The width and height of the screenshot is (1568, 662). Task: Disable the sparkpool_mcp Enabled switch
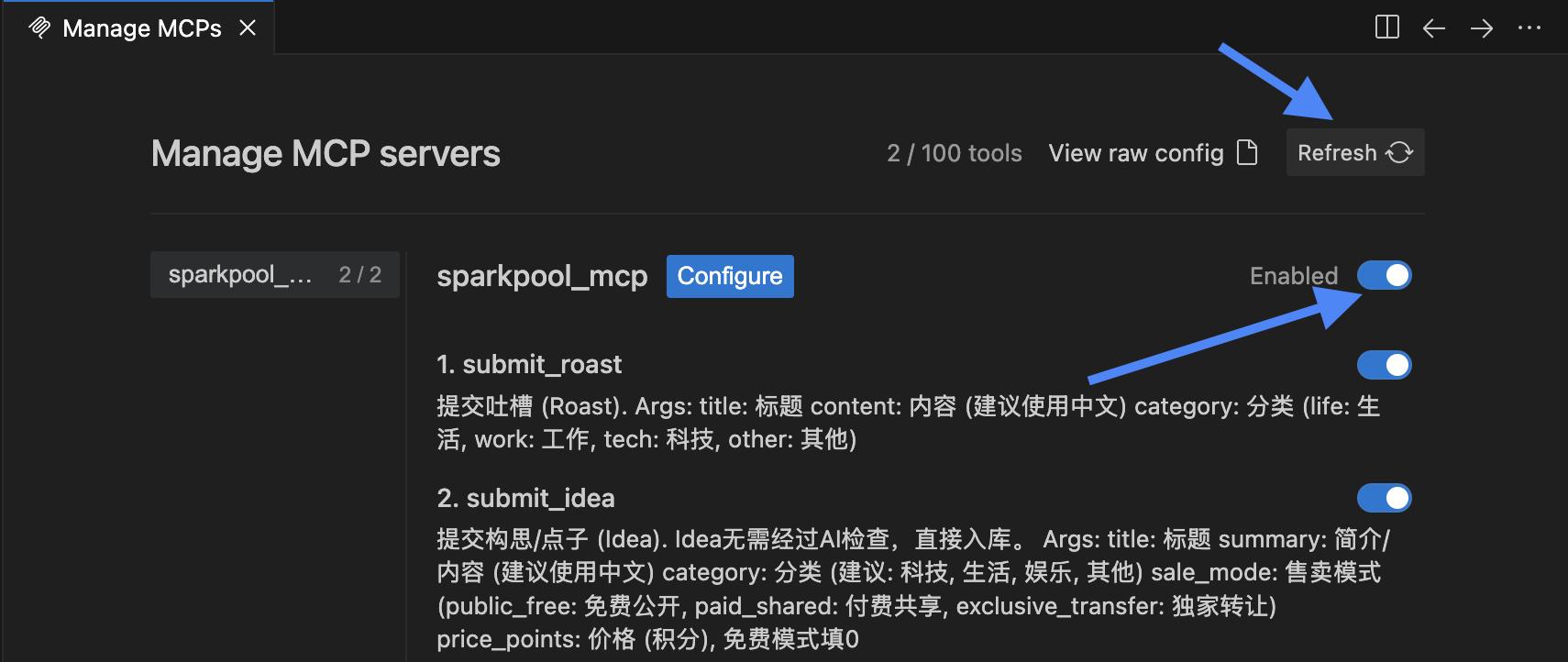pos(1384,275)
